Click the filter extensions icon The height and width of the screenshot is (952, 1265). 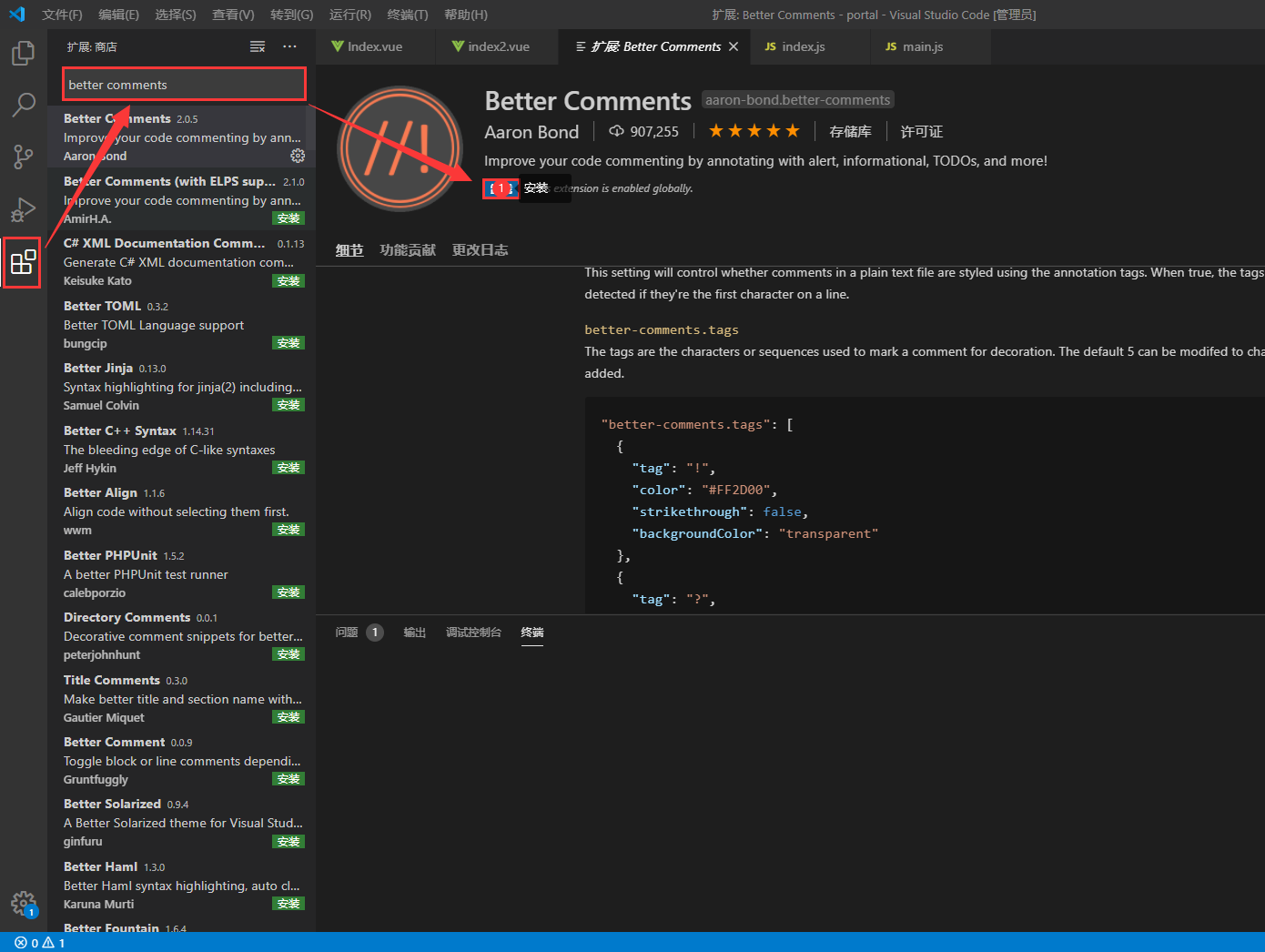258,46
